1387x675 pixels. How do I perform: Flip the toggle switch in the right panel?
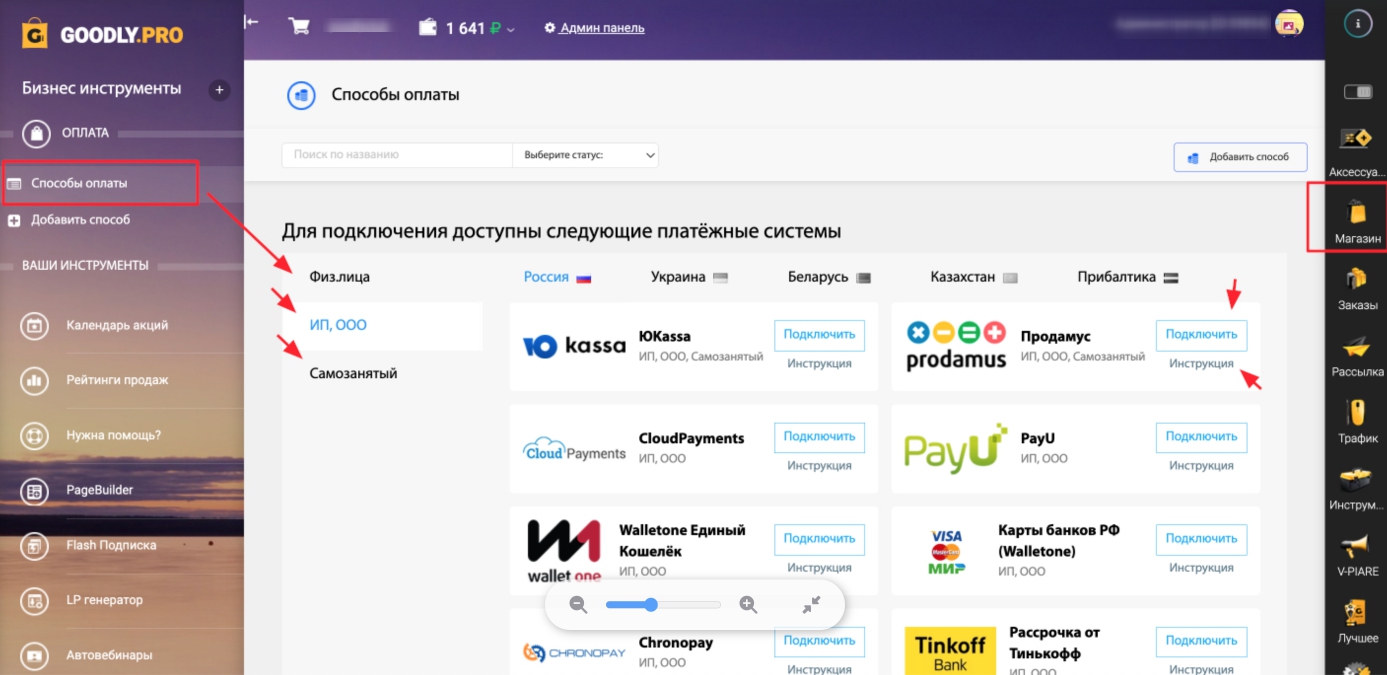[x=1357, y=92]
